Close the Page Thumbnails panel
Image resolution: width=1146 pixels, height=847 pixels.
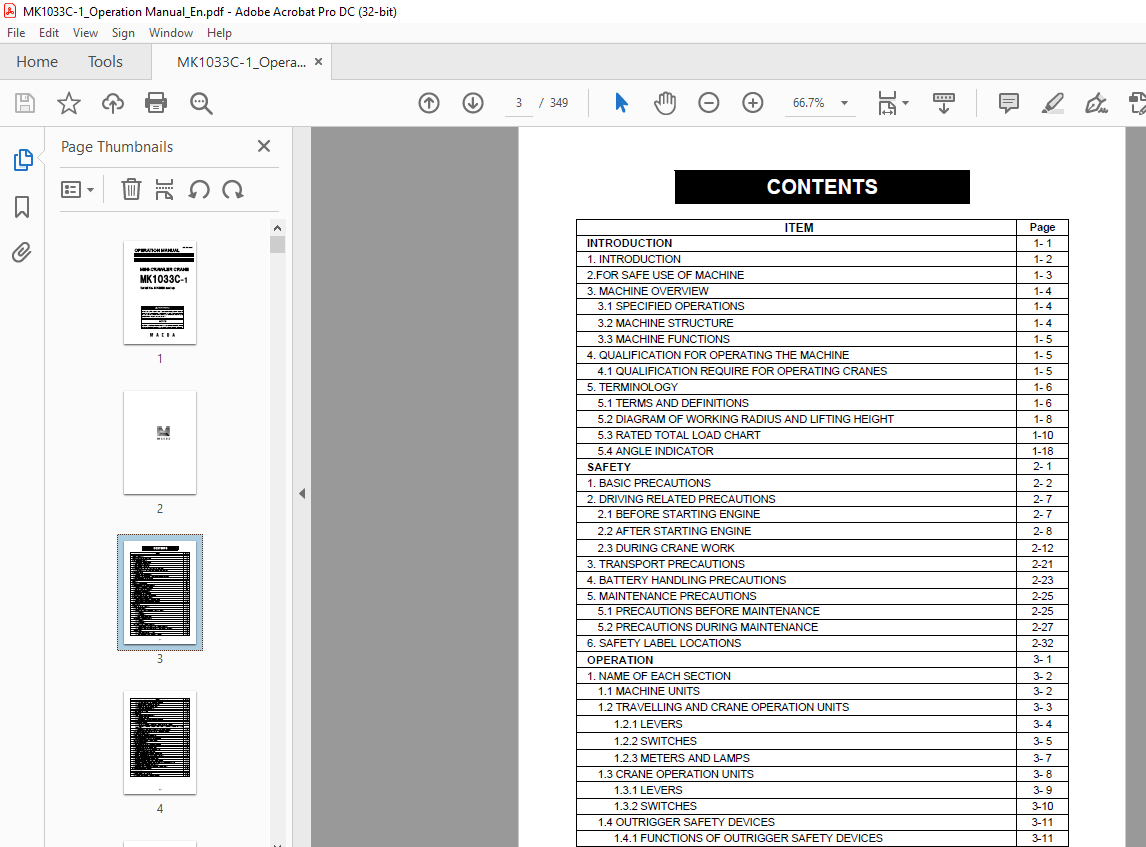click(264, 146)
